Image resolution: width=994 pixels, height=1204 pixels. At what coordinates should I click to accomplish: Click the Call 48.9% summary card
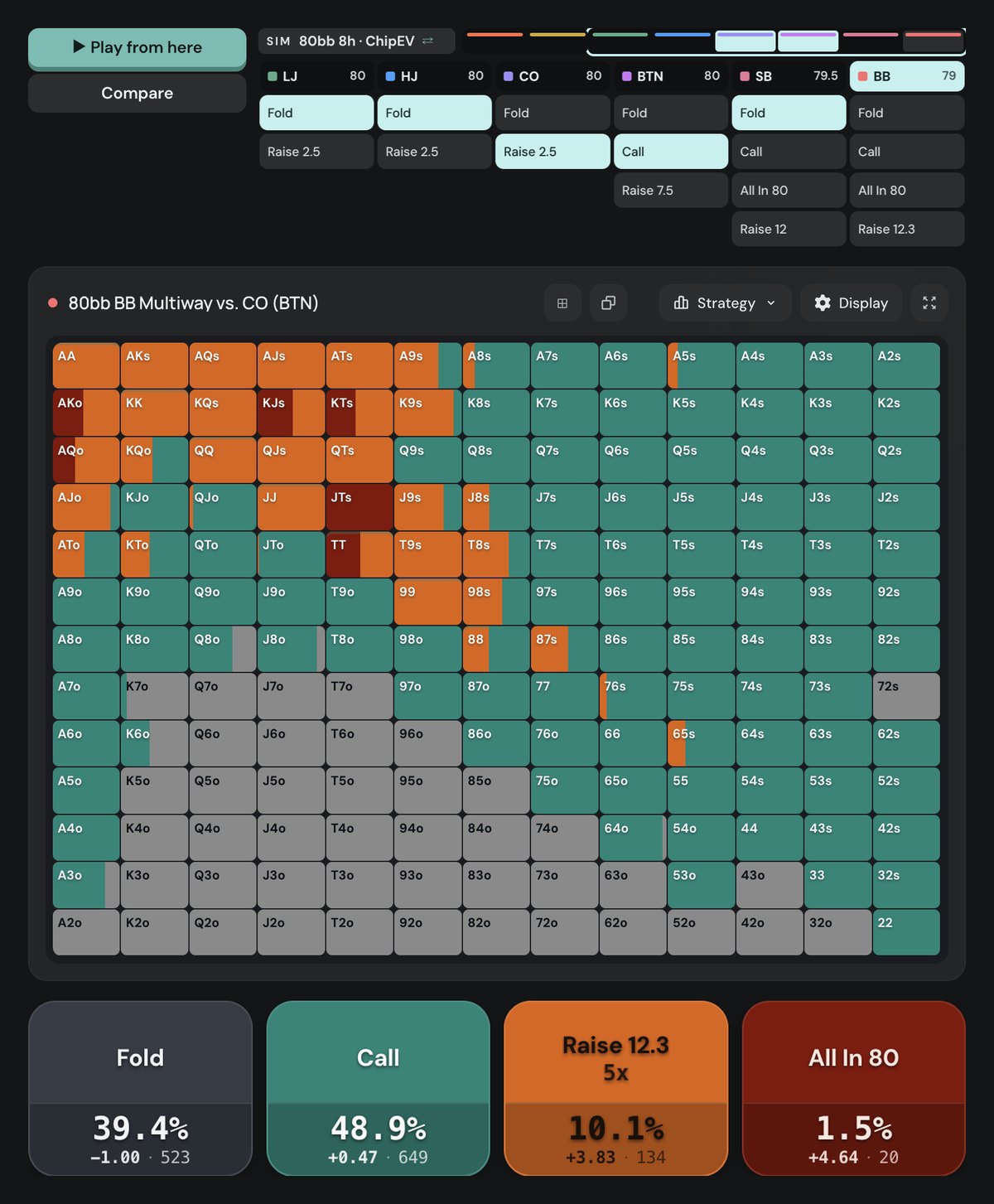(379, 1088)
